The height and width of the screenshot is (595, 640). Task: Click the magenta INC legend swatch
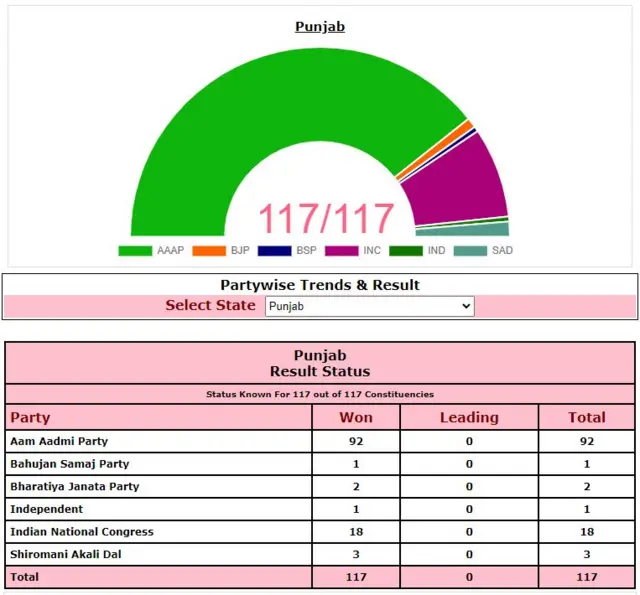(342, 251)
